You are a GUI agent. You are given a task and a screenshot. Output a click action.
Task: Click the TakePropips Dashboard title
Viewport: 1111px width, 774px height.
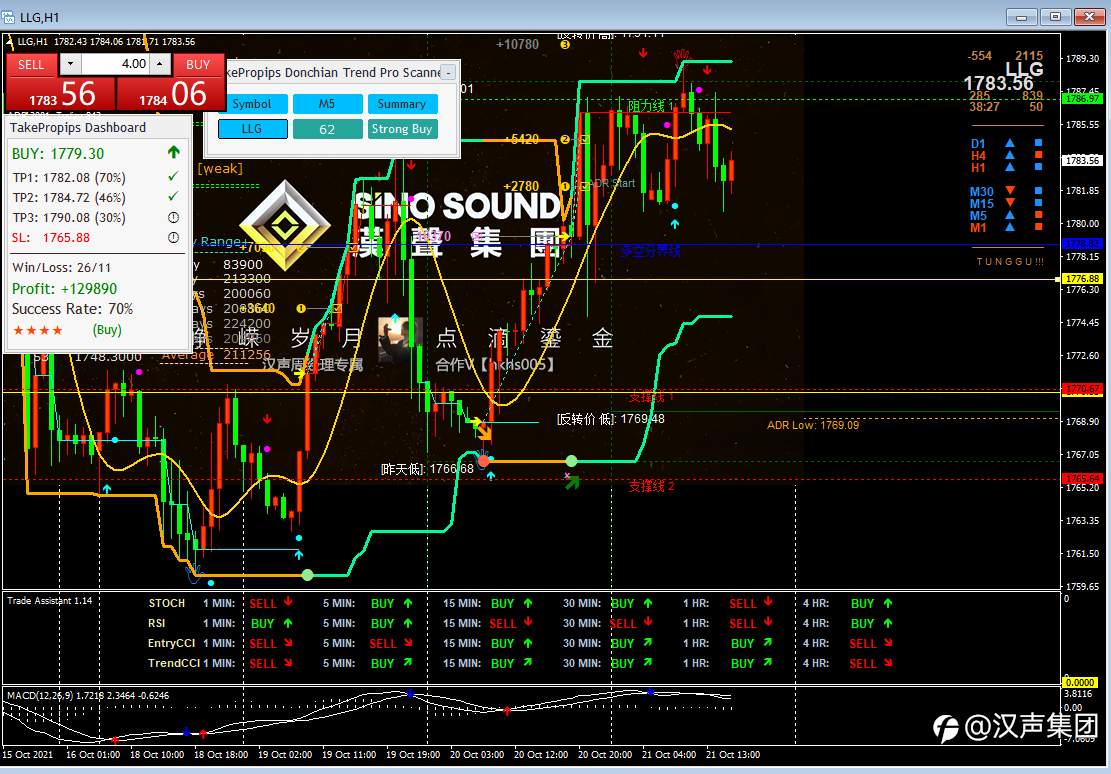78,128
